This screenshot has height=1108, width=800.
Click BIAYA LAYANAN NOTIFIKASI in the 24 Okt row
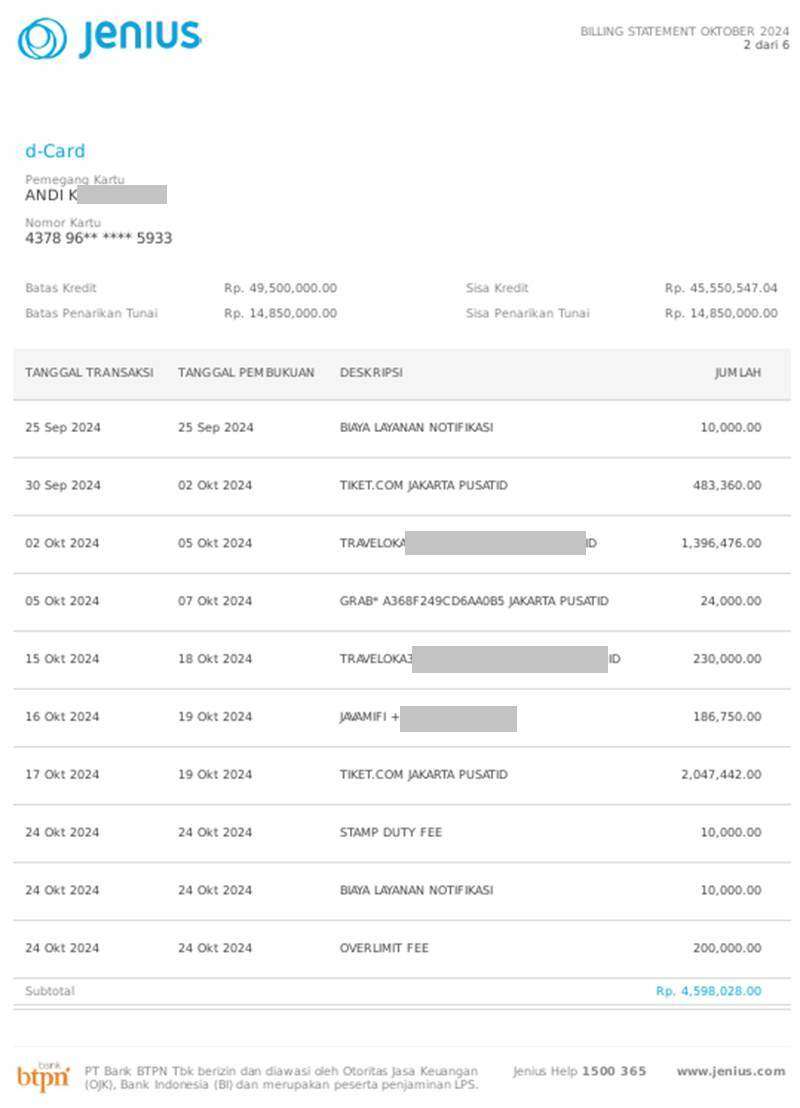pyautogui.click(x=416, y=891)
